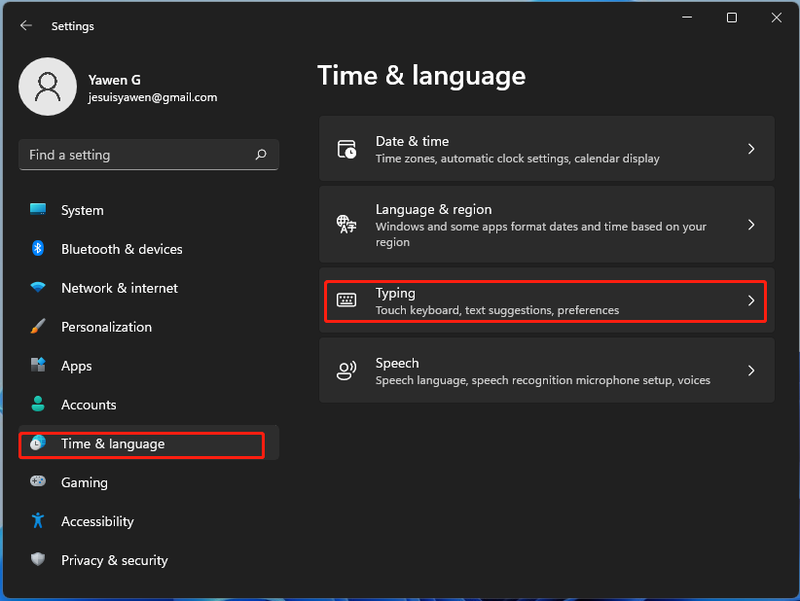The image size is (800, 601).
Task: Click the Wi-Fi Network icon in sidebar
Action: click(38, 287)
